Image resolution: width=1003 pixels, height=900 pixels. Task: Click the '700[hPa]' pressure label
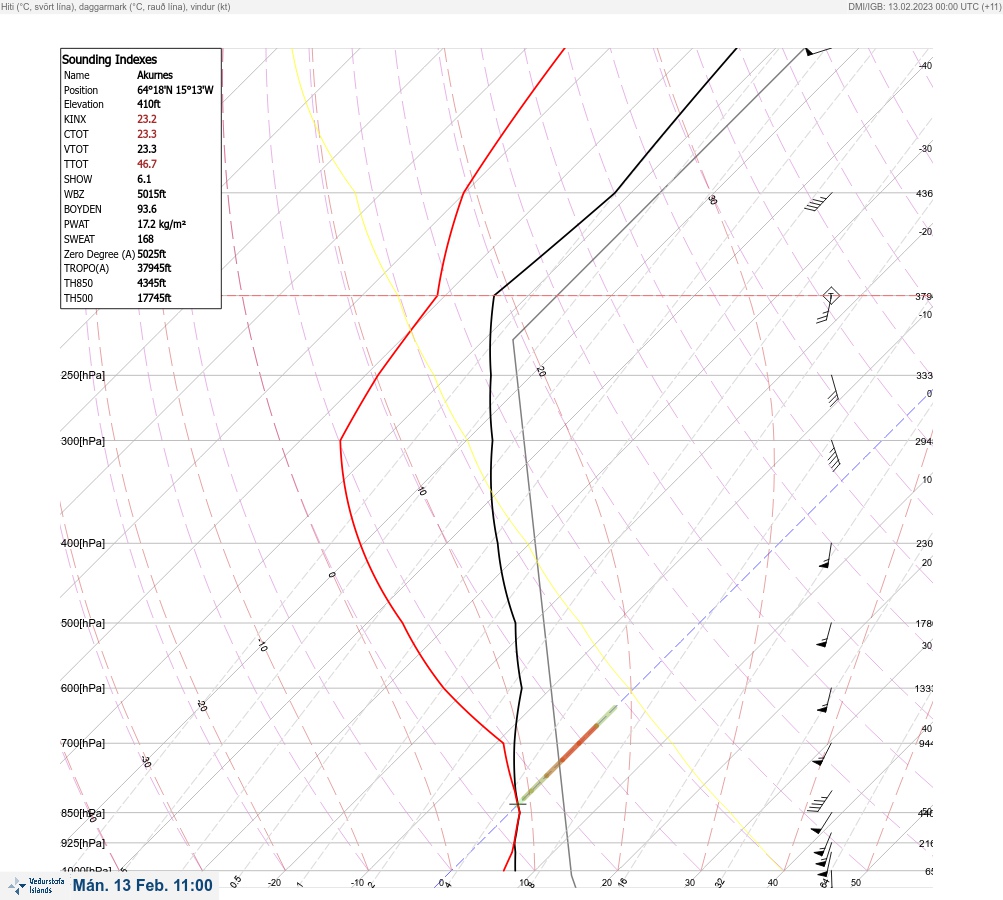coord(83,743)
